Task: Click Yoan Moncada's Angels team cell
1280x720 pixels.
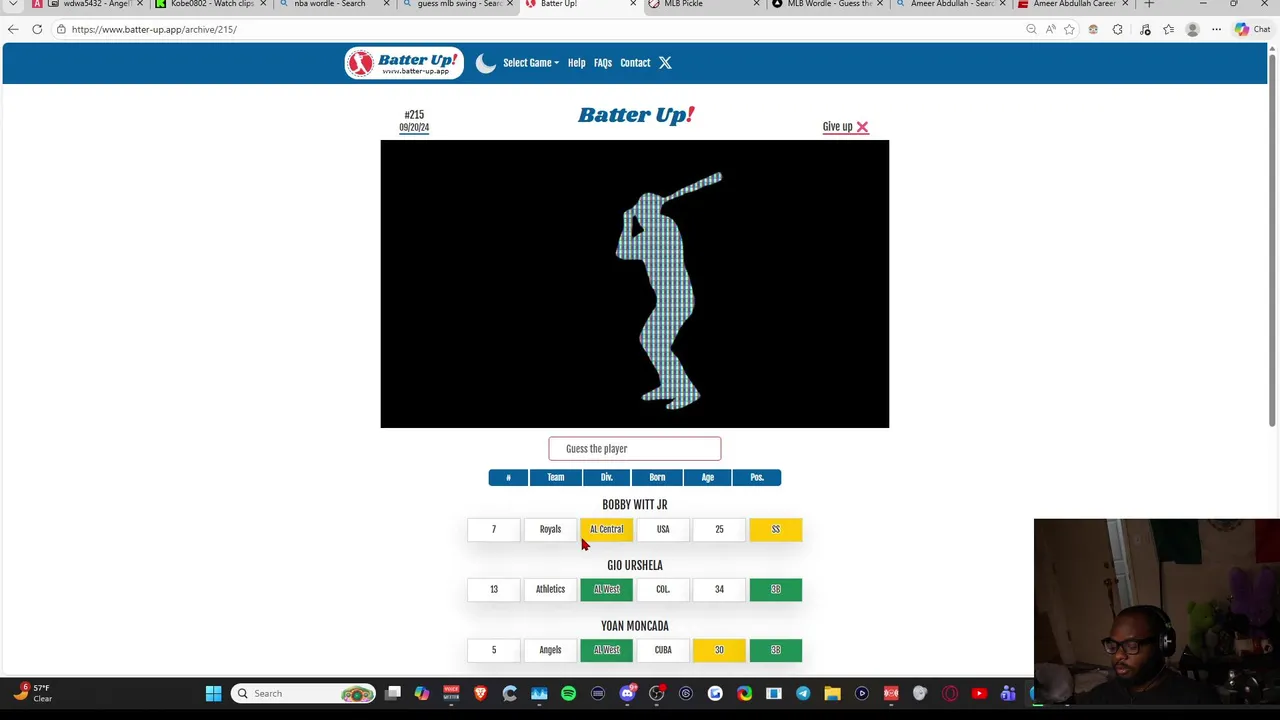Action: click(x=550, y=650)
